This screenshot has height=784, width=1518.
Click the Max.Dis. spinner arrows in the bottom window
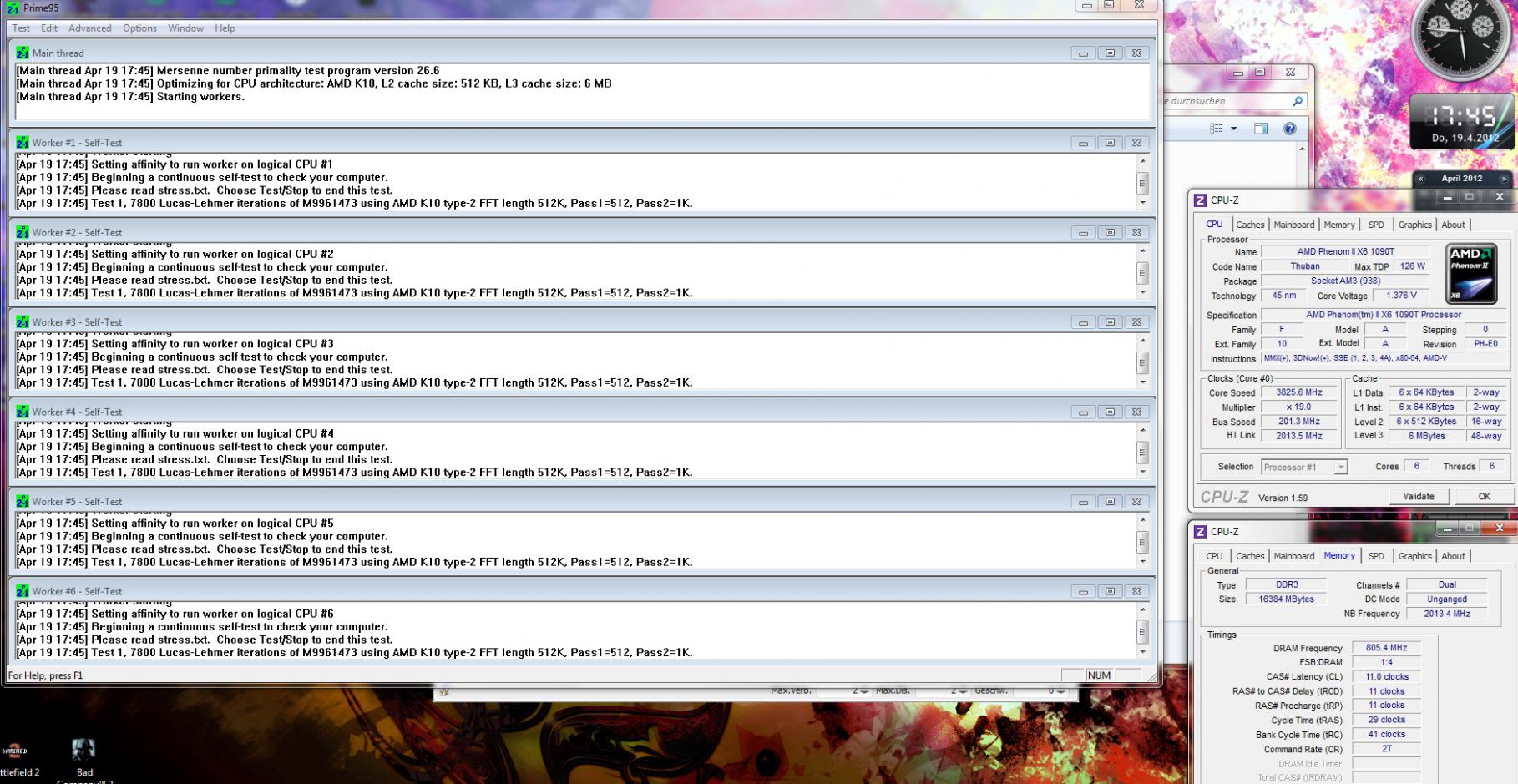pyautogui.click(x=962, y=691)
